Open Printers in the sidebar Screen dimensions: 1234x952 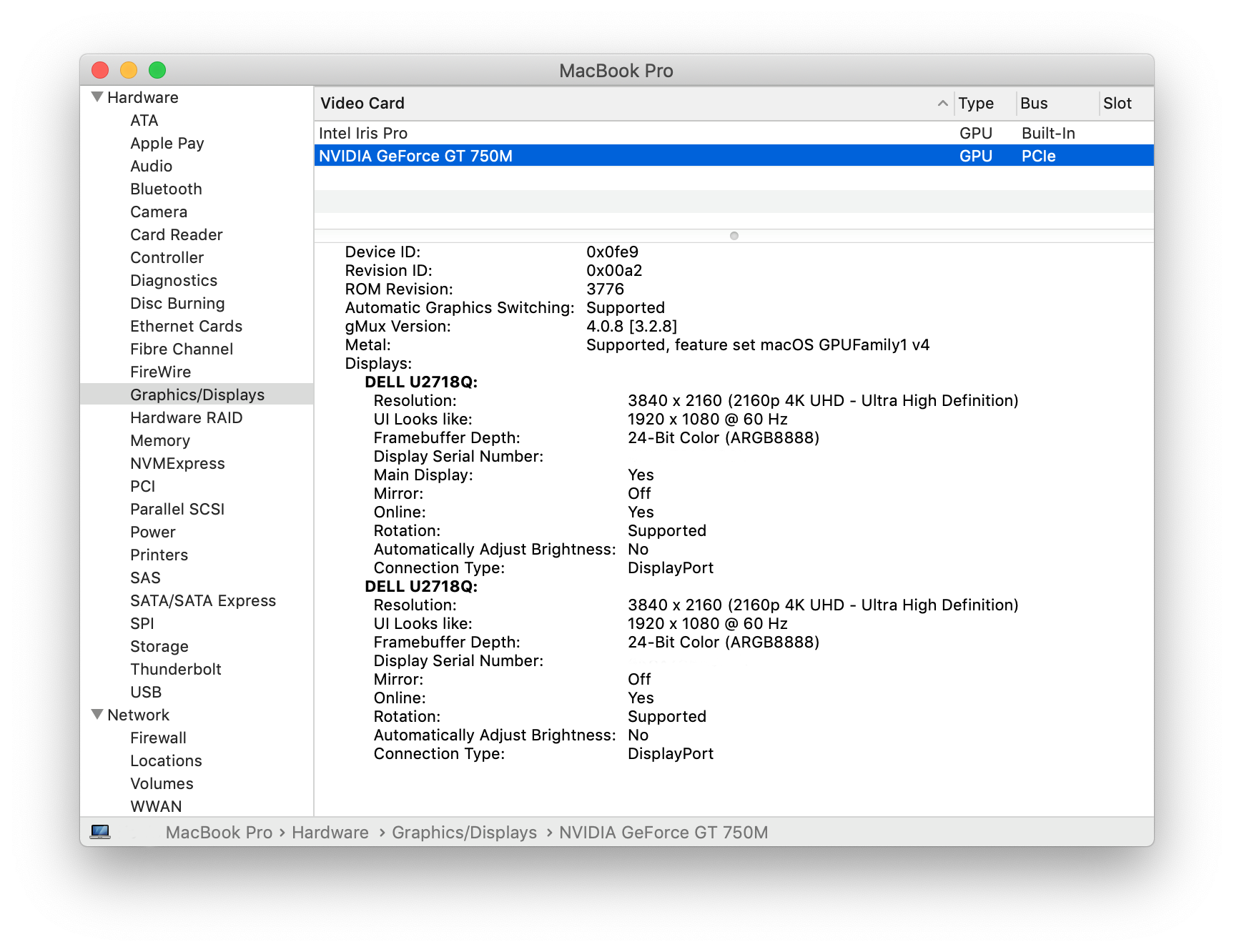159,555
